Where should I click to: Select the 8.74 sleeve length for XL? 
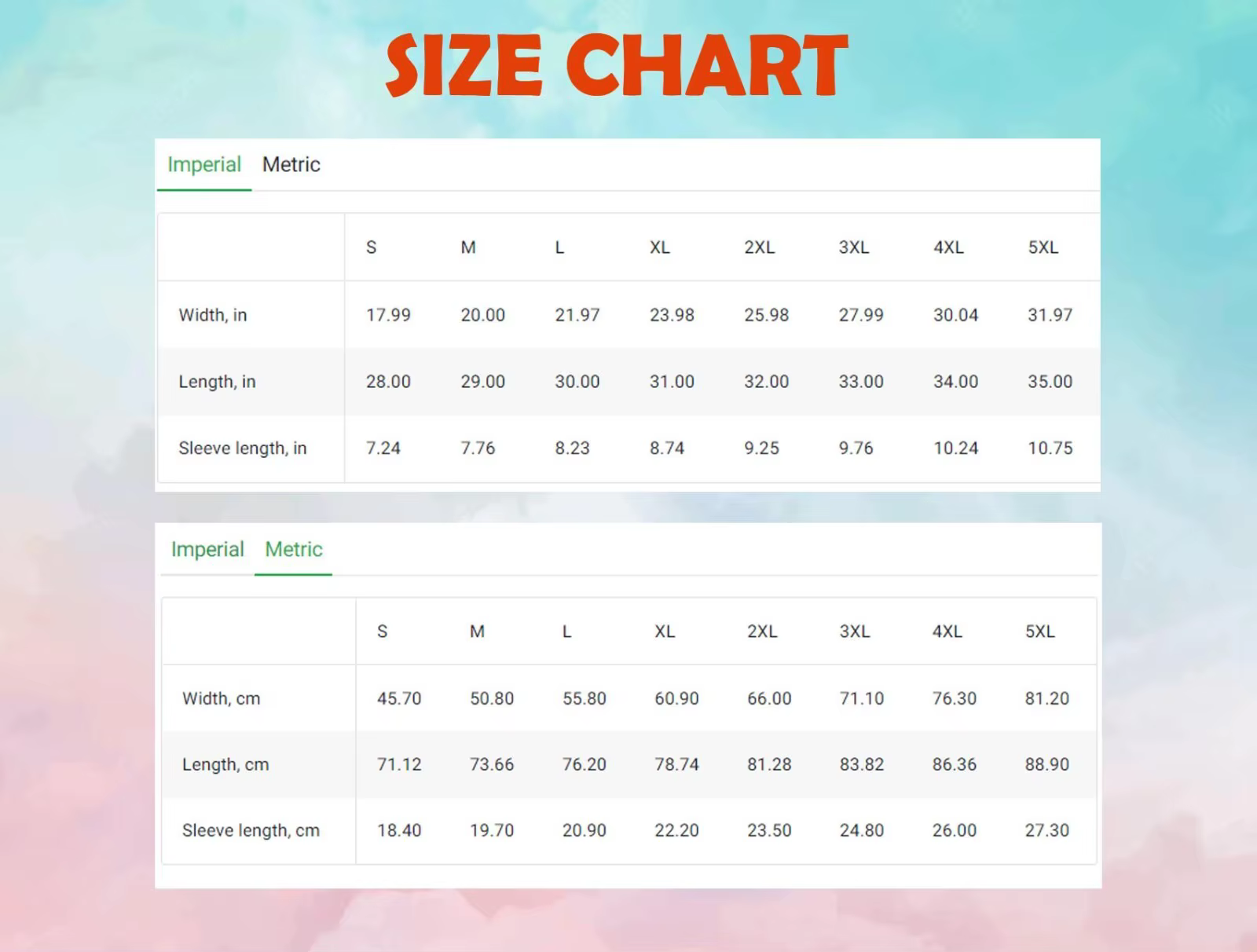click(667, 449)
